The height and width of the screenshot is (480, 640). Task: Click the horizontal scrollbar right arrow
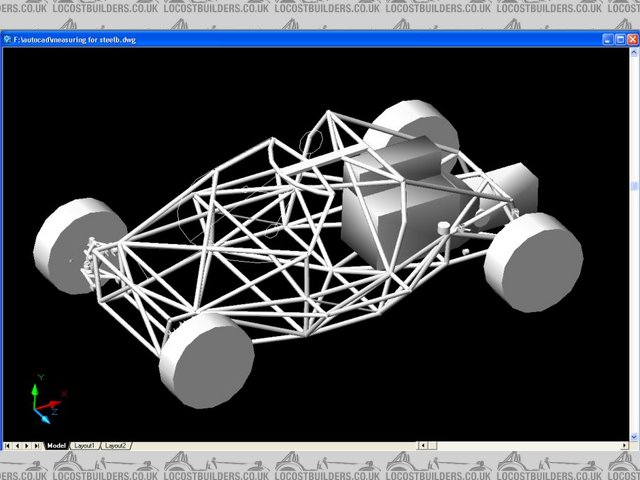click(x=622, y=445)
